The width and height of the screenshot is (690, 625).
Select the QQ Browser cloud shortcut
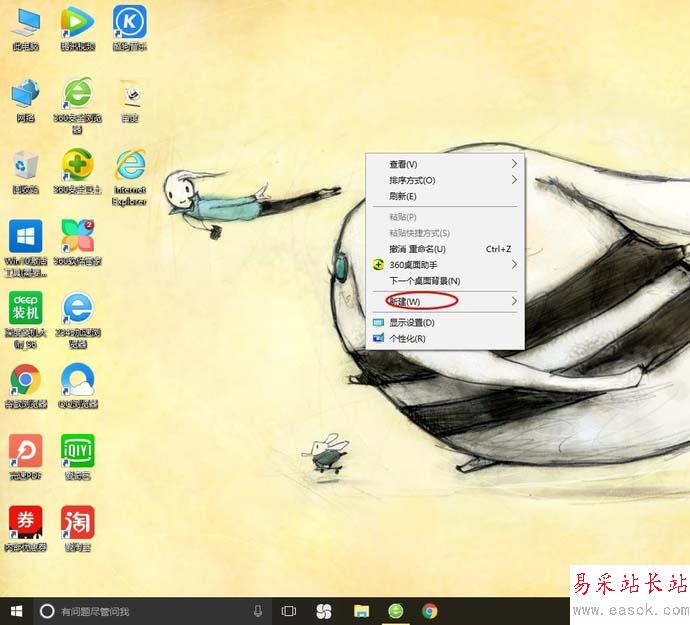click(x=77, y=386)
